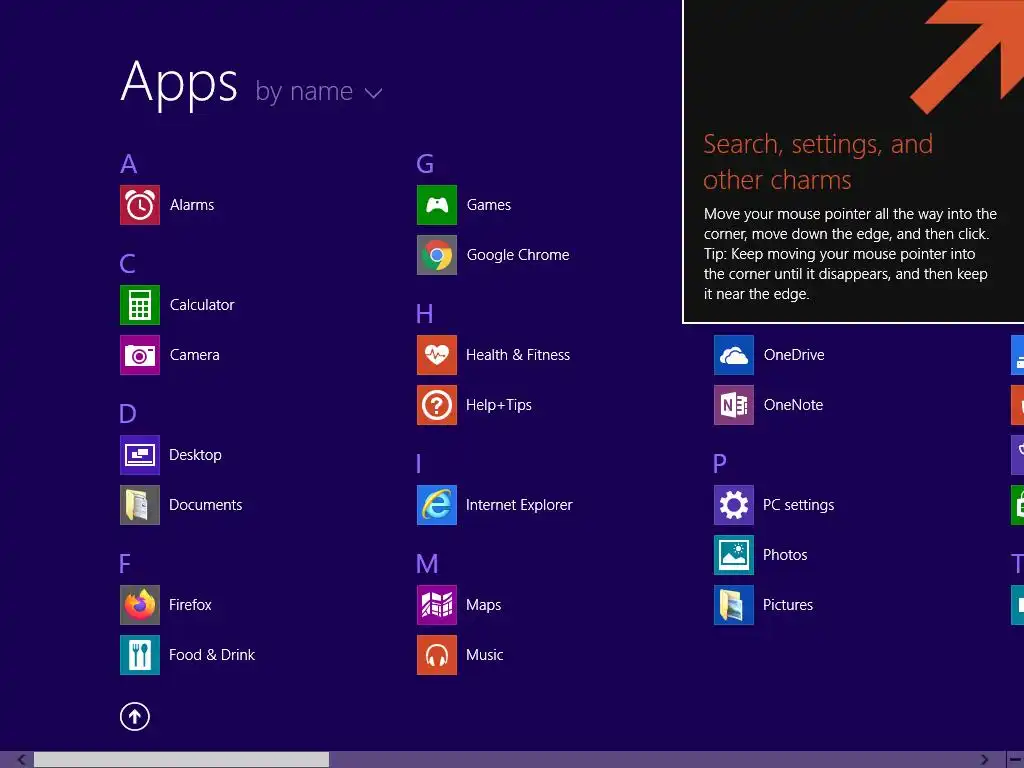Click the 'Documents' text label
1024x768 pixels.
[206, 505]
